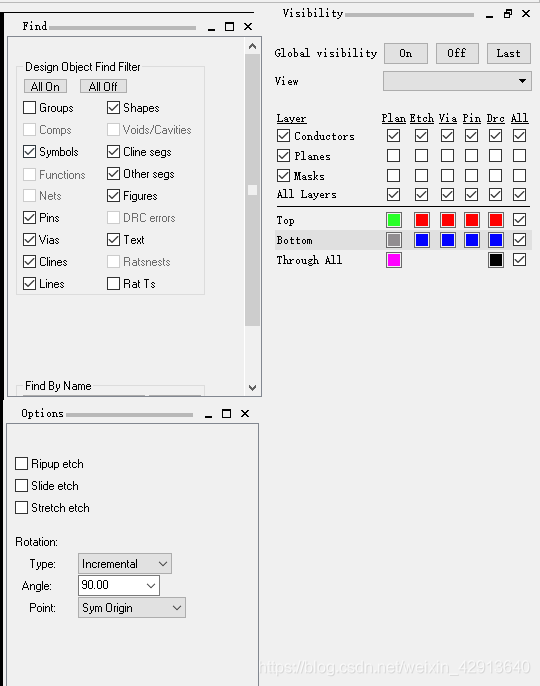
Task: Enable Masks Pin visibility checkbox
Action: tap(471, 175)
